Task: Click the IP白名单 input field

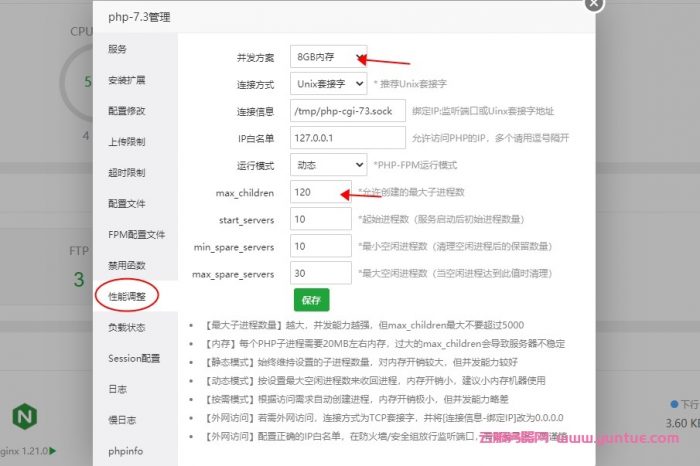Action: tap(347, 138)
